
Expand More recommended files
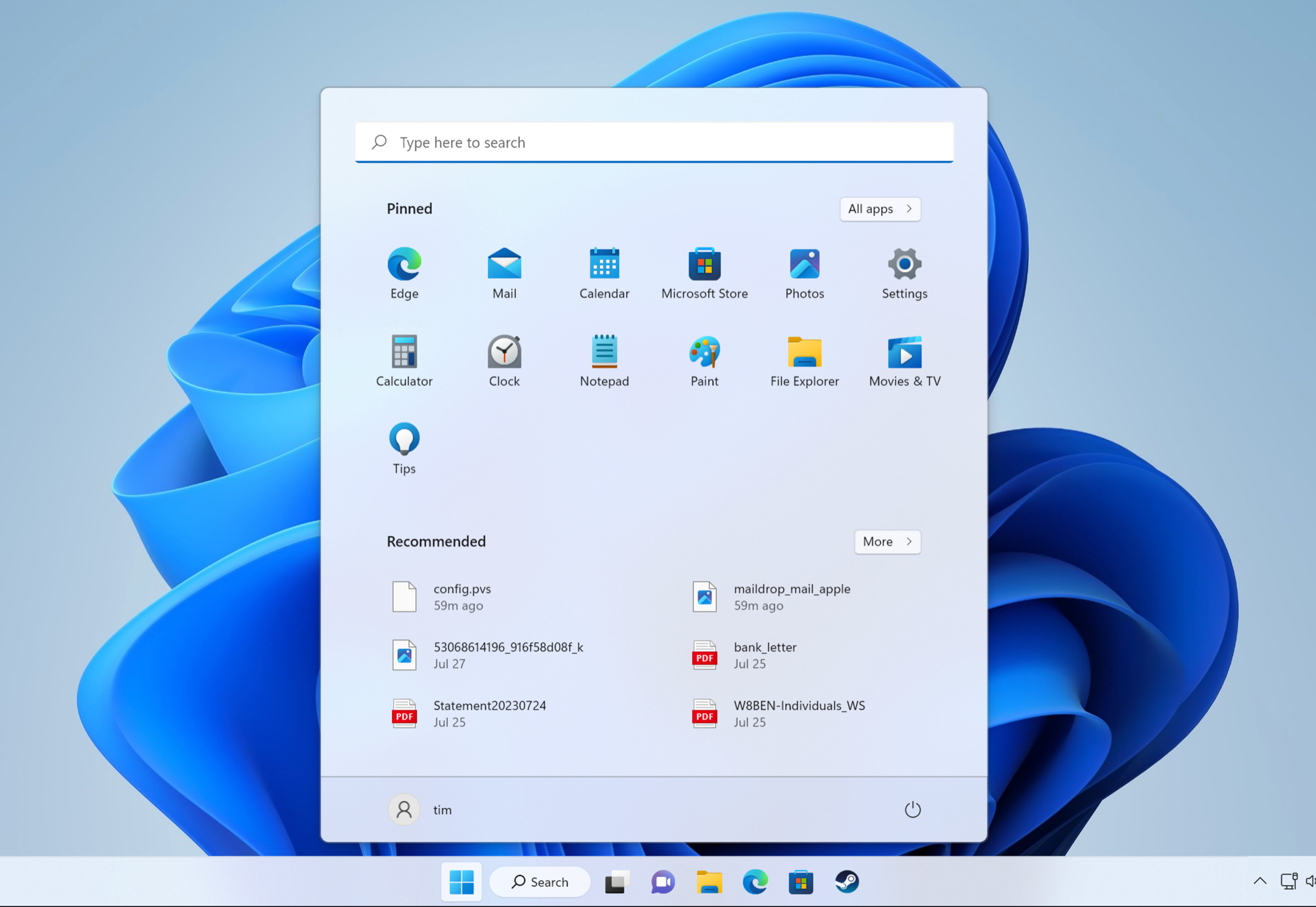click(887, 542)
